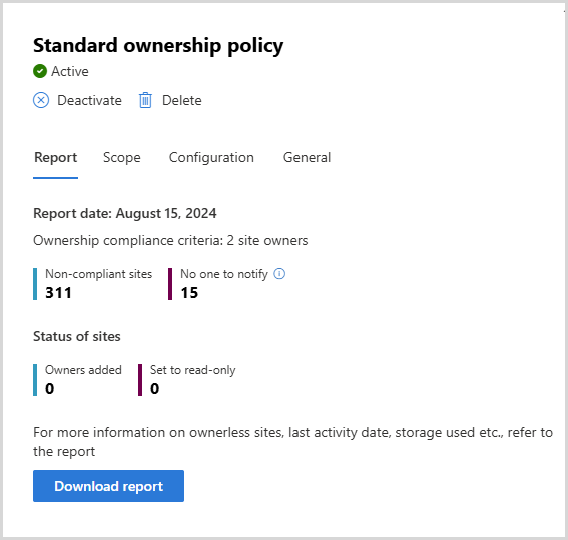The width and height of the screenshot is (568, 540).
Task: Click the Deactivate text label
Action: tap(89, 100)
